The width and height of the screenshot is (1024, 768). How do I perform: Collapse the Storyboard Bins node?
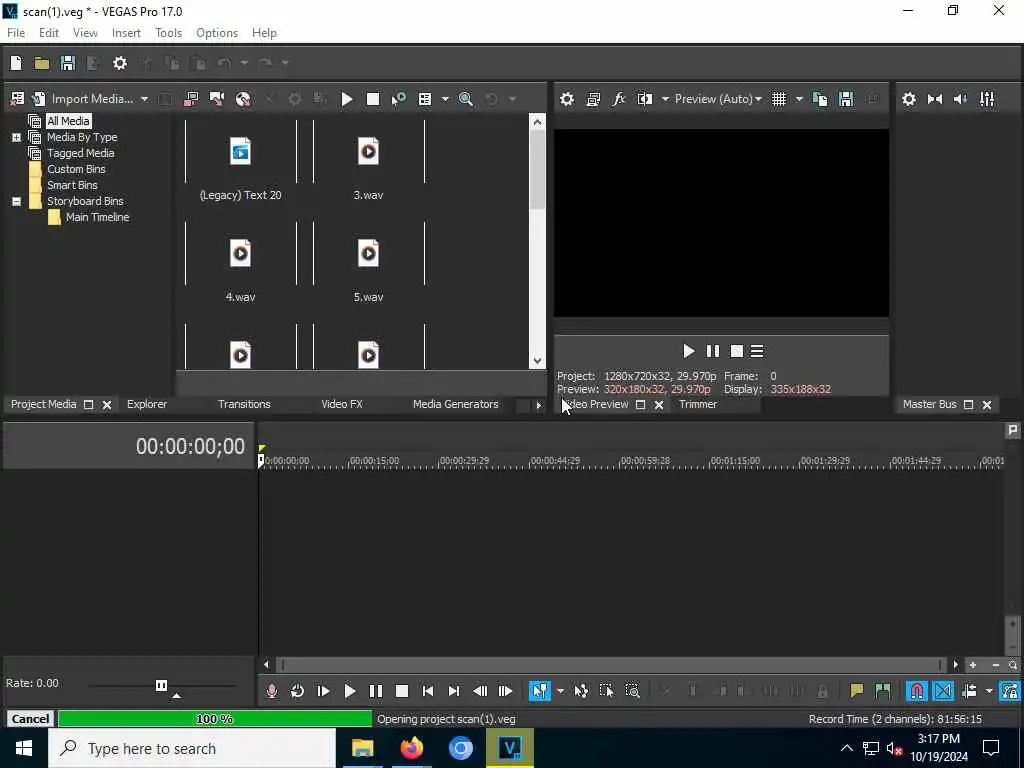coord(16,201)
